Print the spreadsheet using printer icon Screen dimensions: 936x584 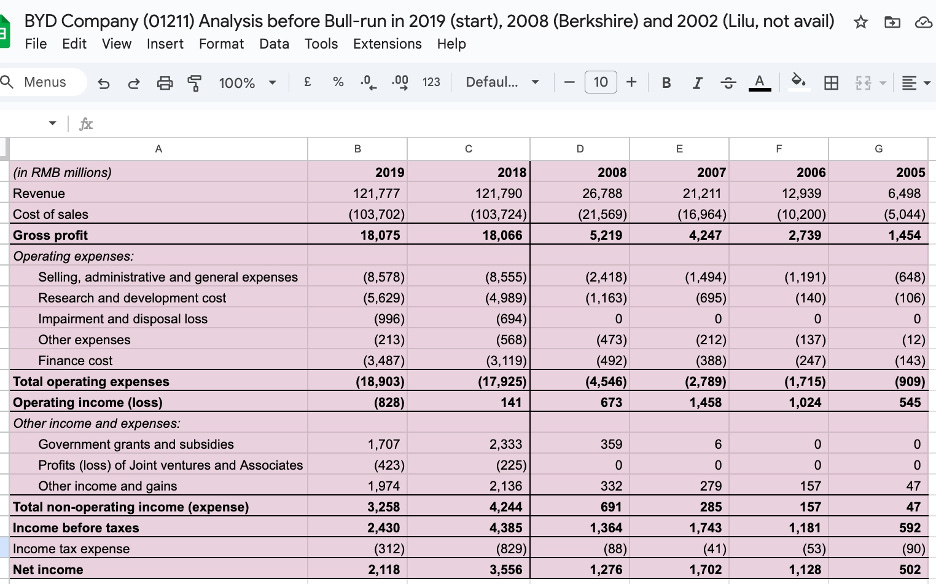pos(163,83)
